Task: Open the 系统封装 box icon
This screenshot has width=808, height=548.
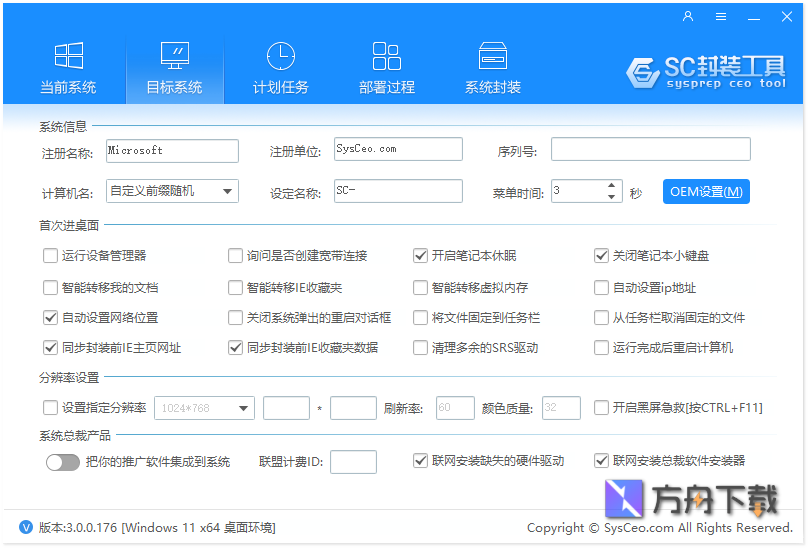Action: pyautogui.click(x=493, y=56)
